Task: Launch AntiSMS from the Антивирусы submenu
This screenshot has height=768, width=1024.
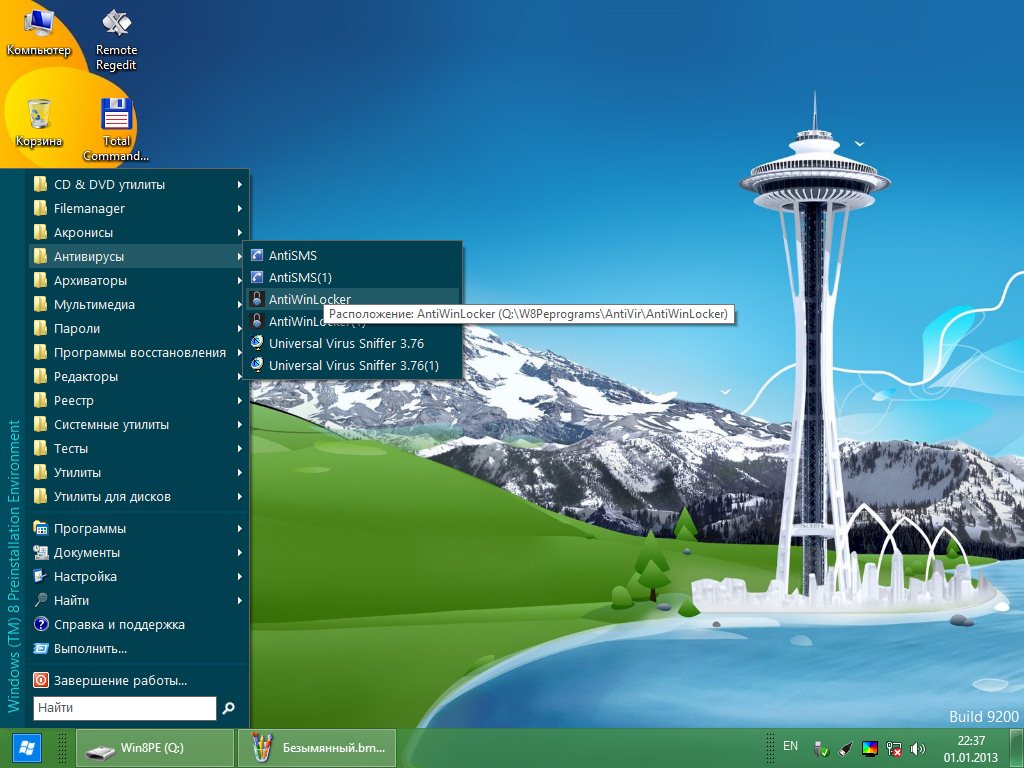Action: coord(292,255)
